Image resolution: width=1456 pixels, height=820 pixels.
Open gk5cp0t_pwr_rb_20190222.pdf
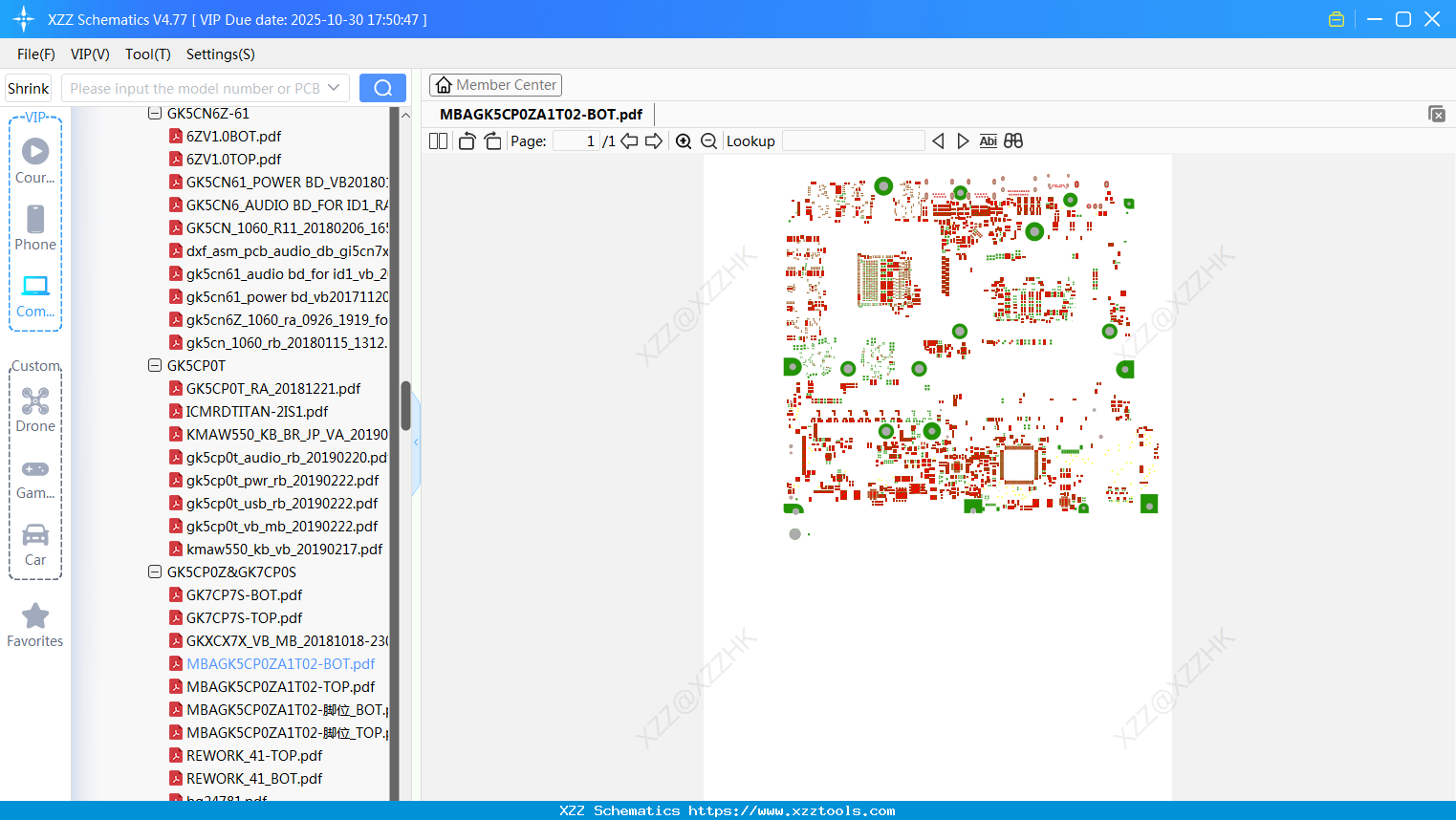pos(282,481)
